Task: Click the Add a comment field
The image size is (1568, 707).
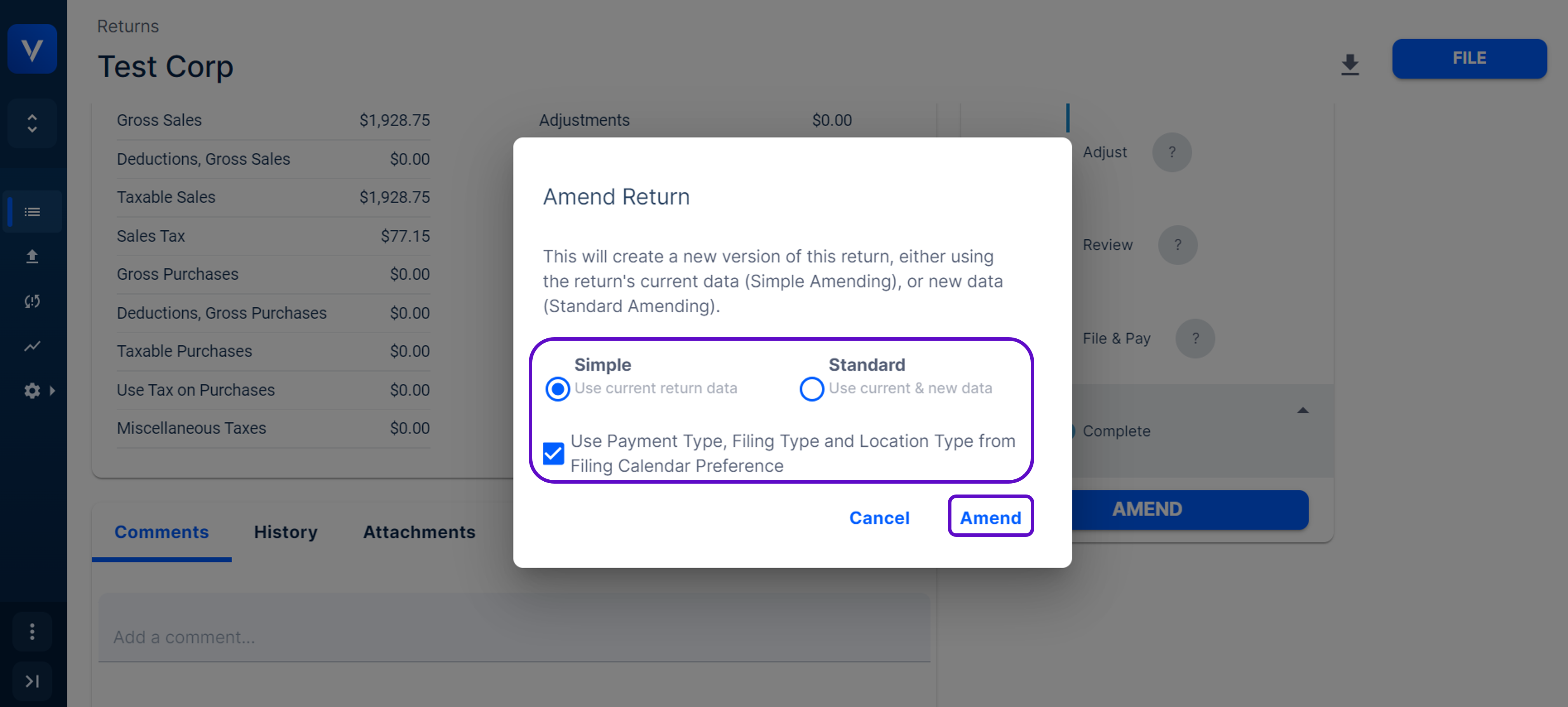Action: [x=514, y=637]
